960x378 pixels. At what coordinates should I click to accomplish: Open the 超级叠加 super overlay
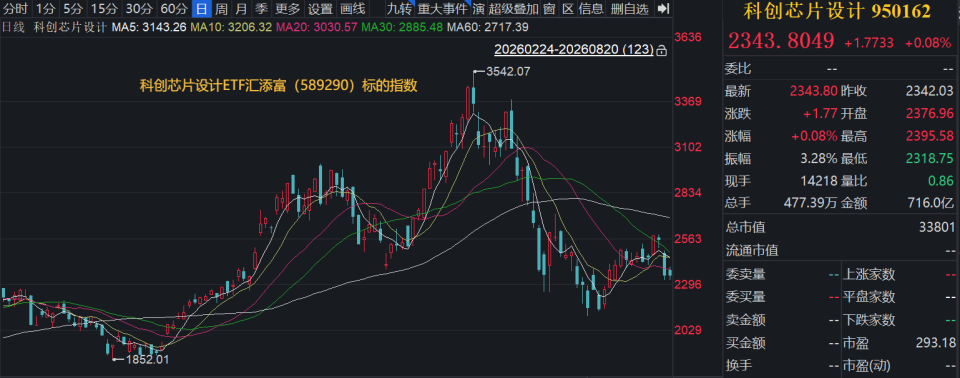(514, 9)
